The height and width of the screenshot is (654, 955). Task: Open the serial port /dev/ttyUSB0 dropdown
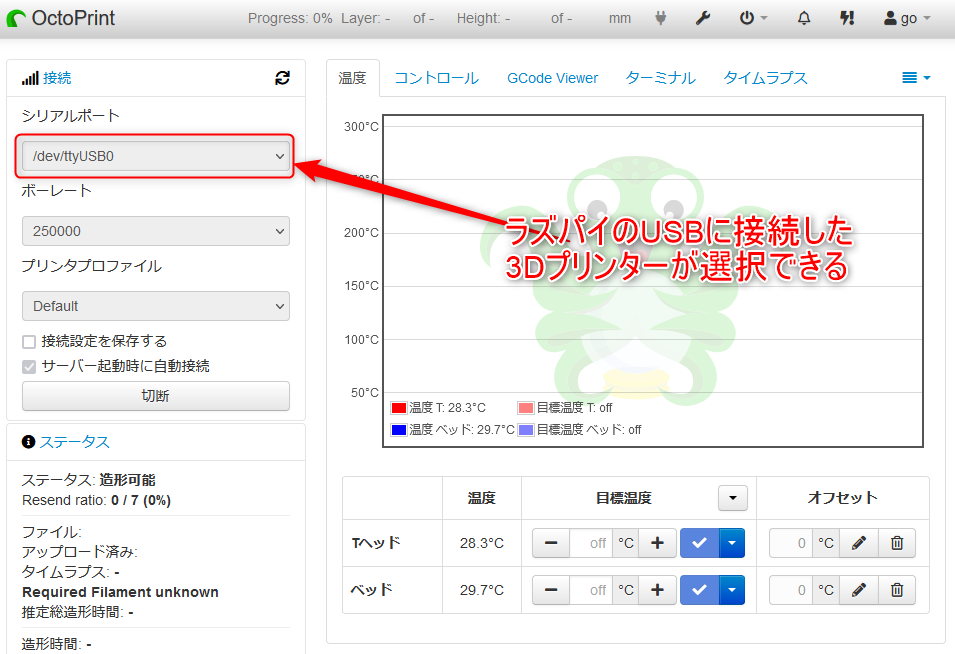coord(155,156)
